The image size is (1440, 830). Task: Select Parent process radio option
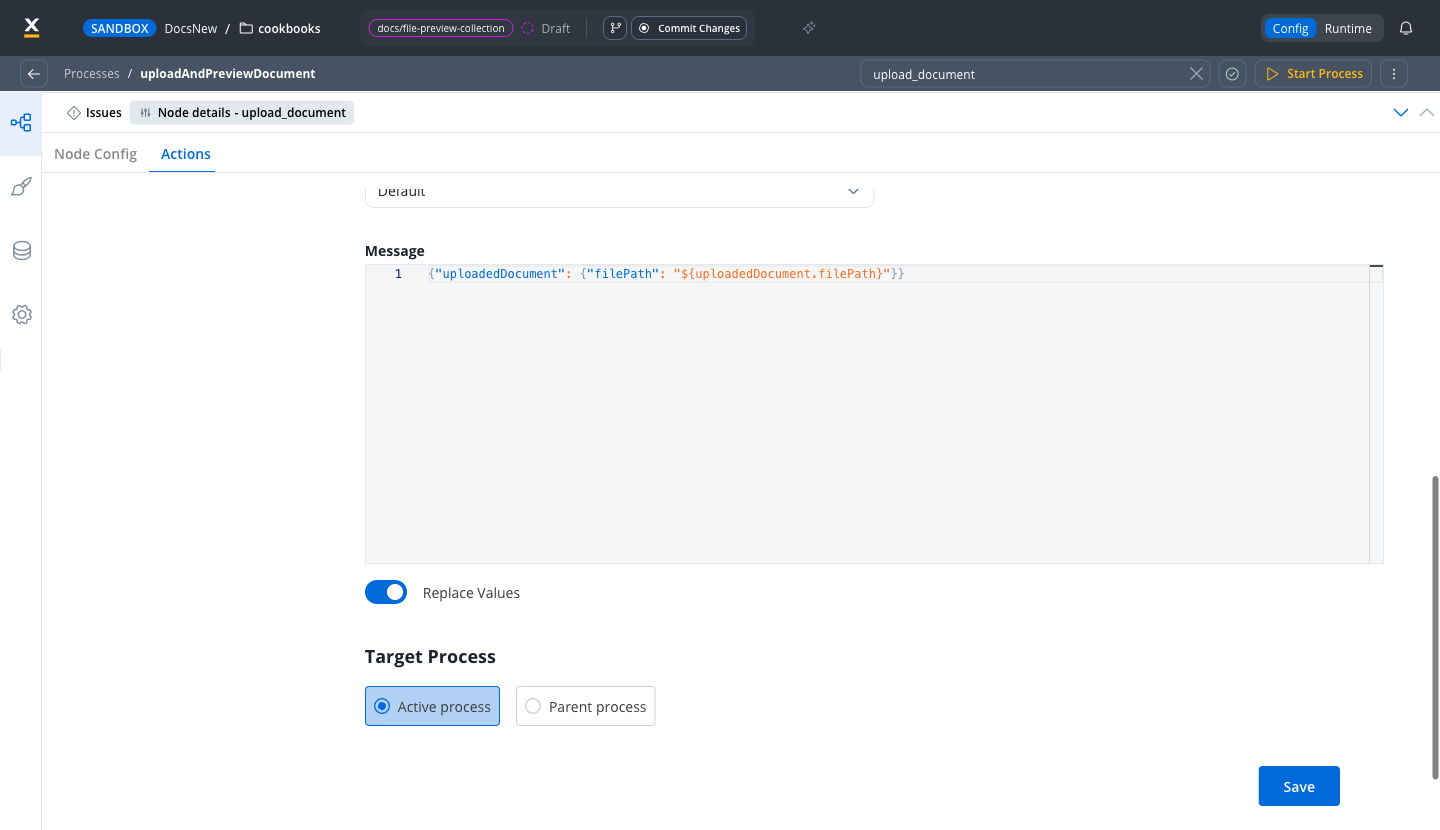(x=585, y=706)
